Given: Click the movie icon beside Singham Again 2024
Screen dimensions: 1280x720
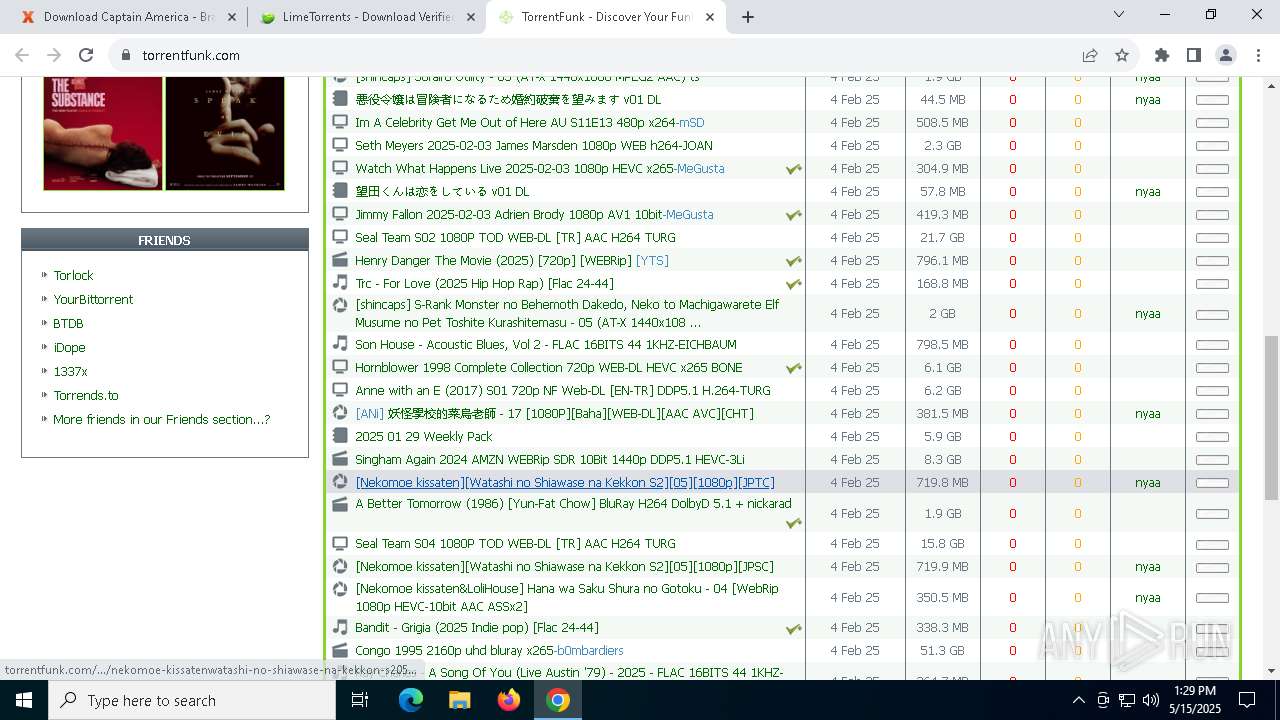Looking at the screenshot, I should click(x=340, y=459).
